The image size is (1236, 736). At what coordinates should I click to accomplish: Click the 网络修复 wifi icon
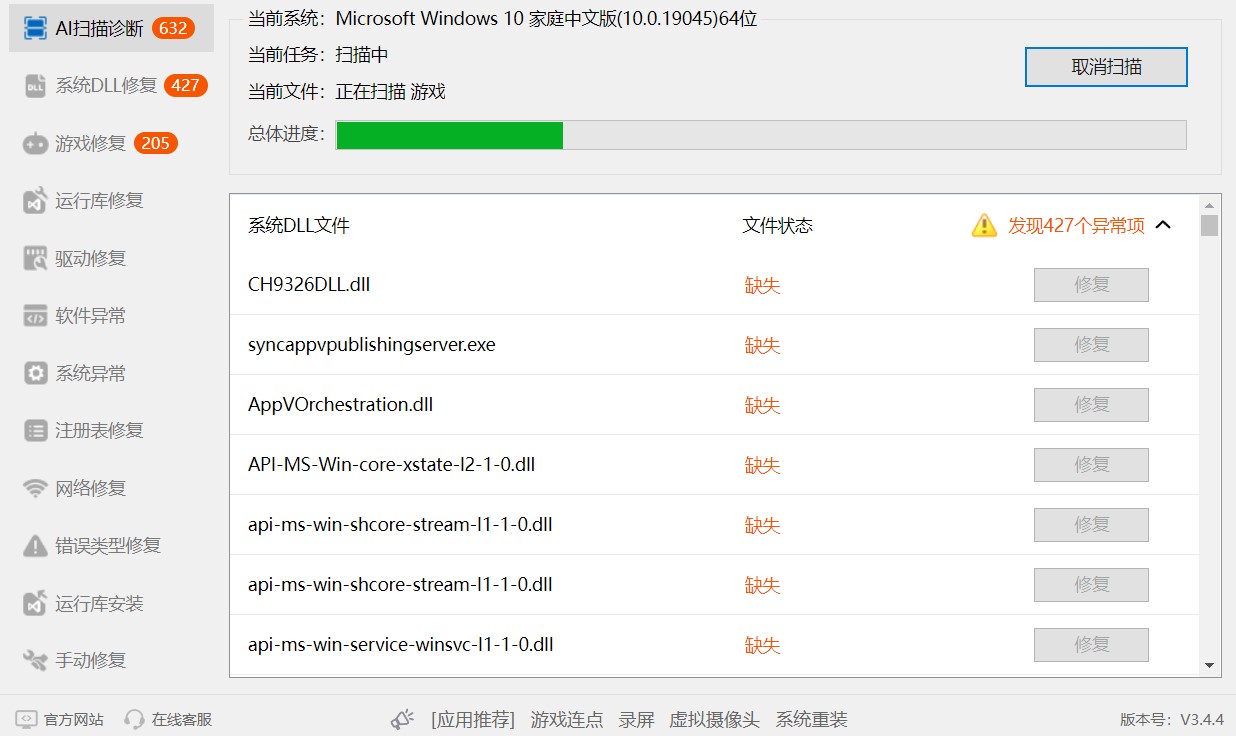[35, 489]
